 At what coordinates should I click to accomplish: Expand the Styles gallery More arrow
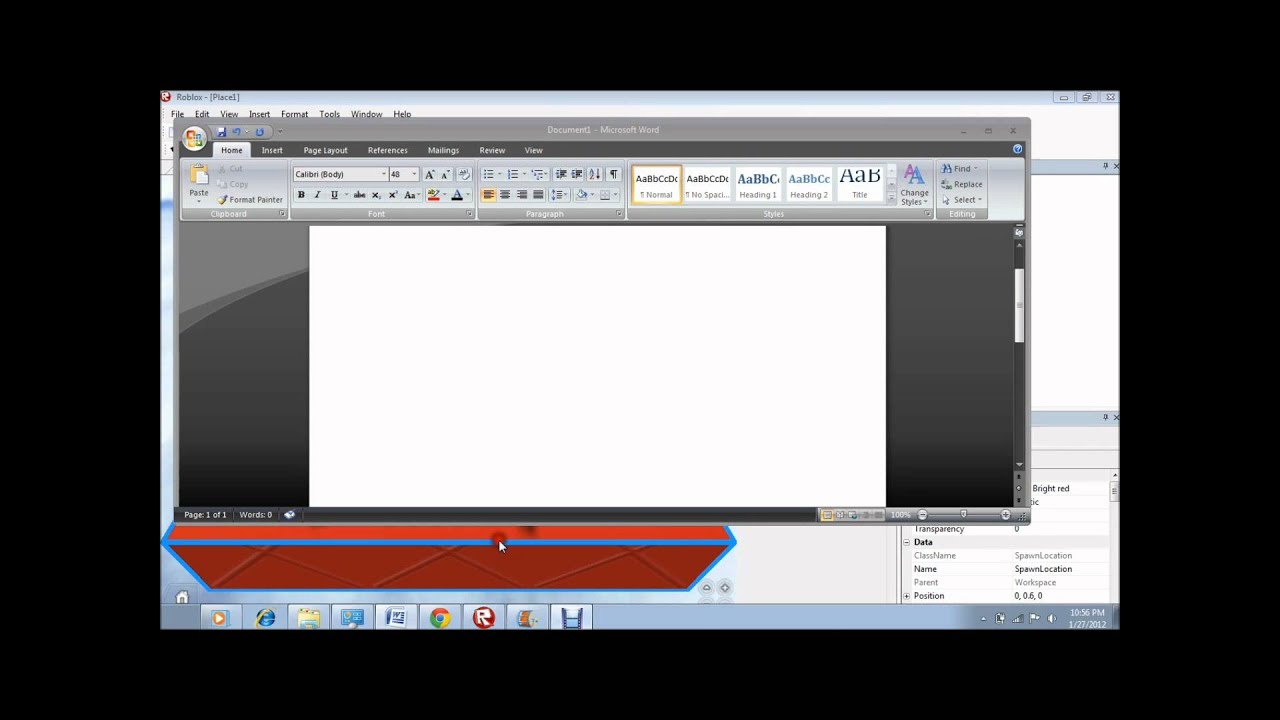[x=891, y=199]
